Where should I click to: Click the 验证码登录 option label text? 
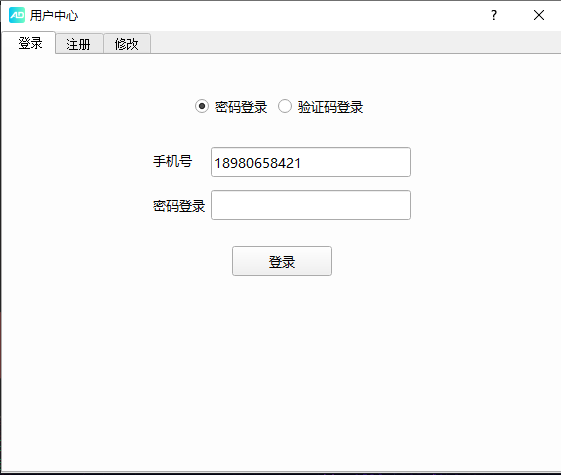(330, 107)
